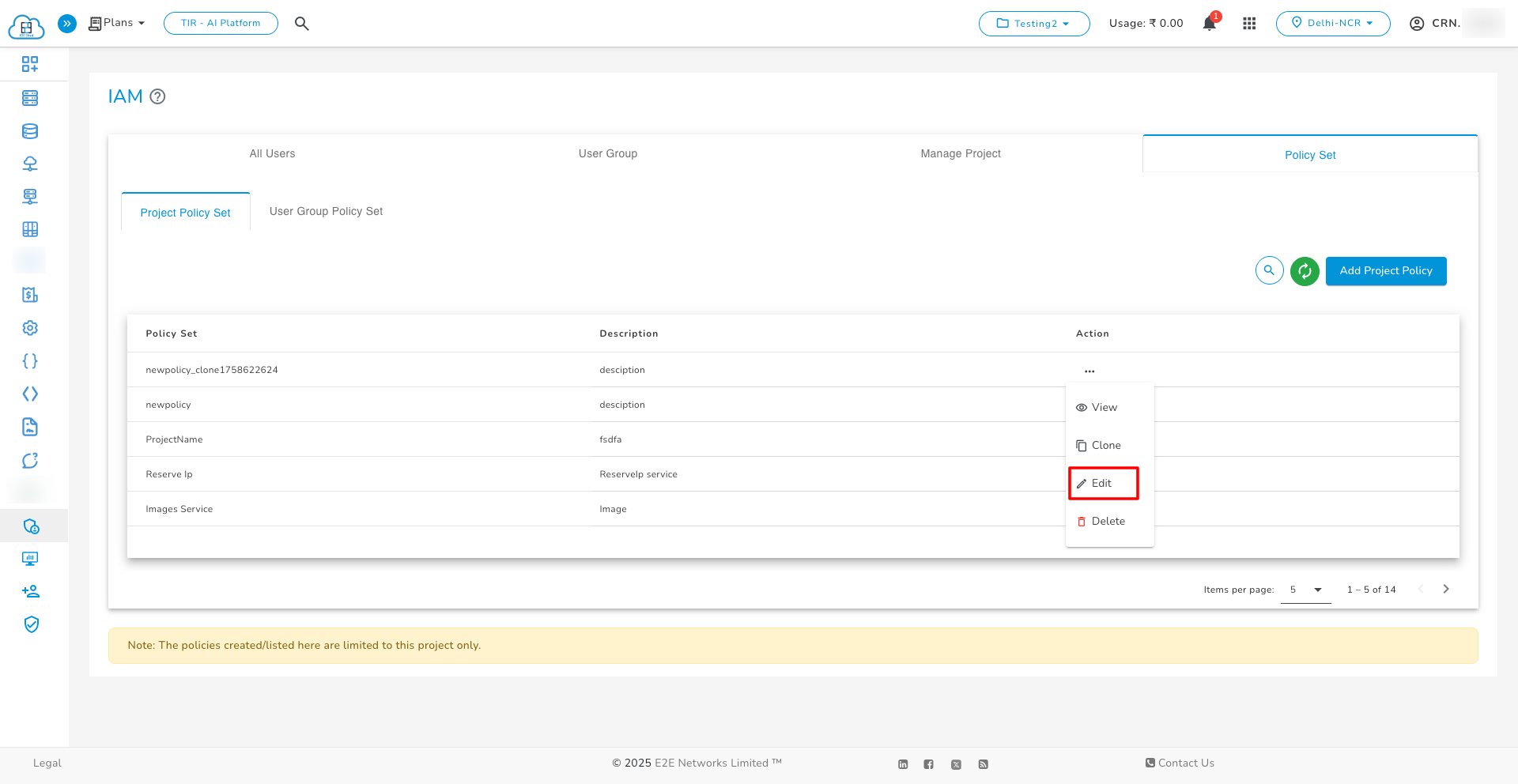Image resolution: width=1518 pixels, height=784 pixels.
Task: Open the apps grid icon
Action: click(1249, 24)
